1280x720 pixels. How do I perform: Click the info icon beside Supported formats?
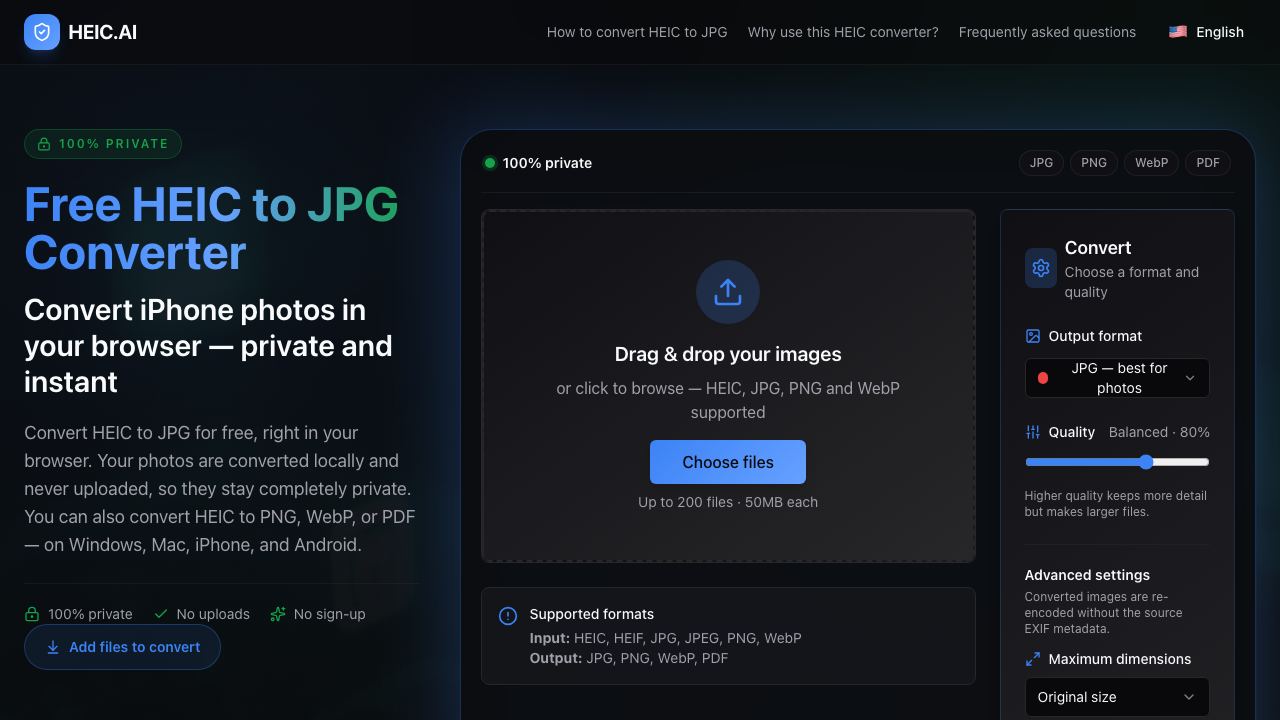click(x=508, y=616)
